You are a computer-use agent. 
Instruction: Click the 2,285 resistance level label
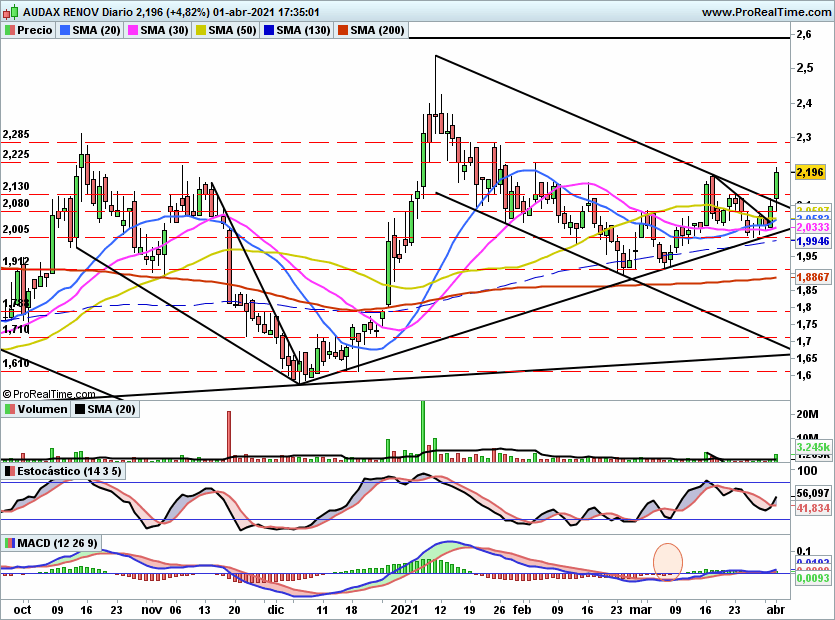(16, 134)
